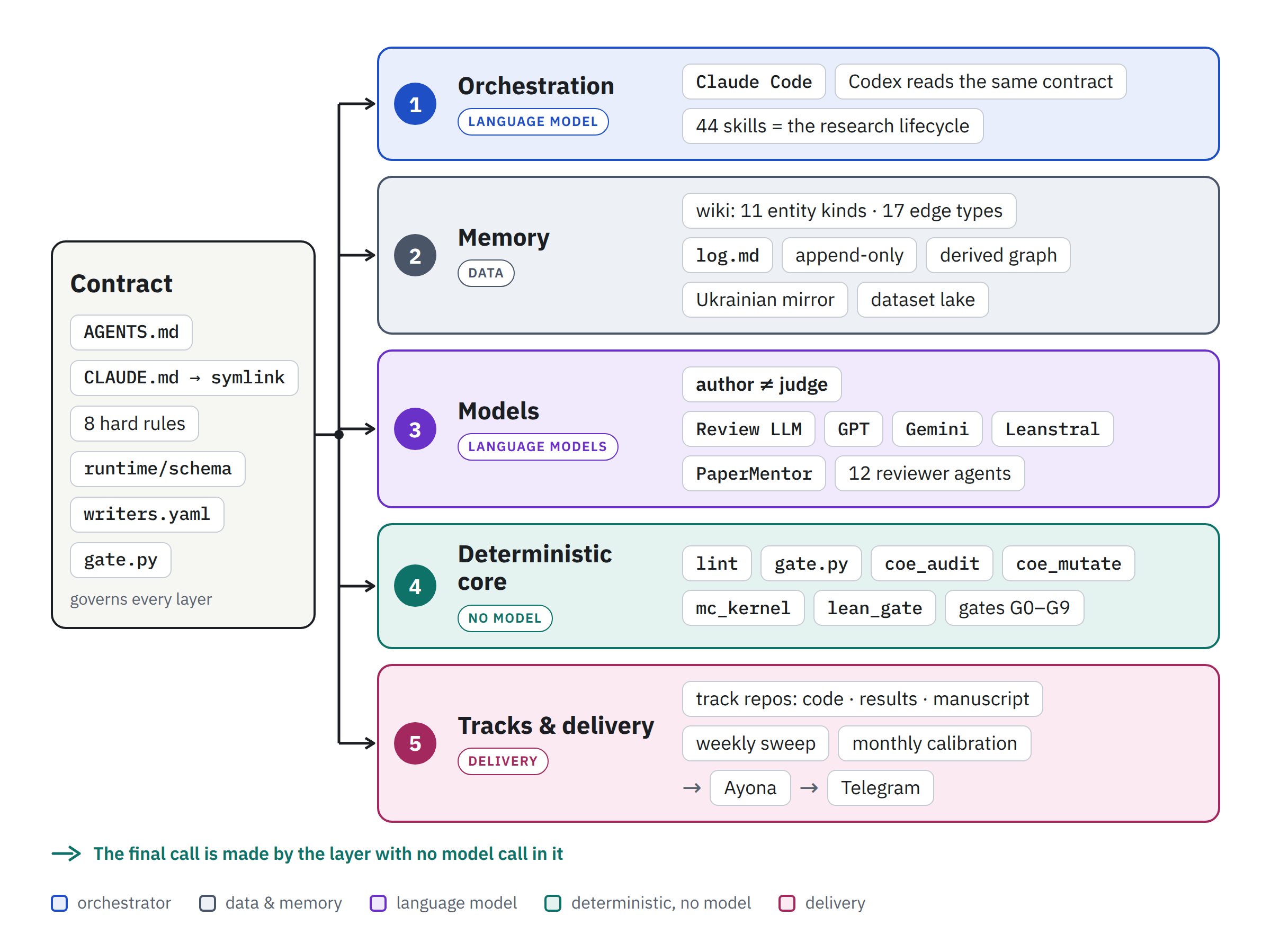Select the CLAUDE.md → symlink chip
Image resolution: width=1271 pixels, height=952 pixels.
pos(184,378)
